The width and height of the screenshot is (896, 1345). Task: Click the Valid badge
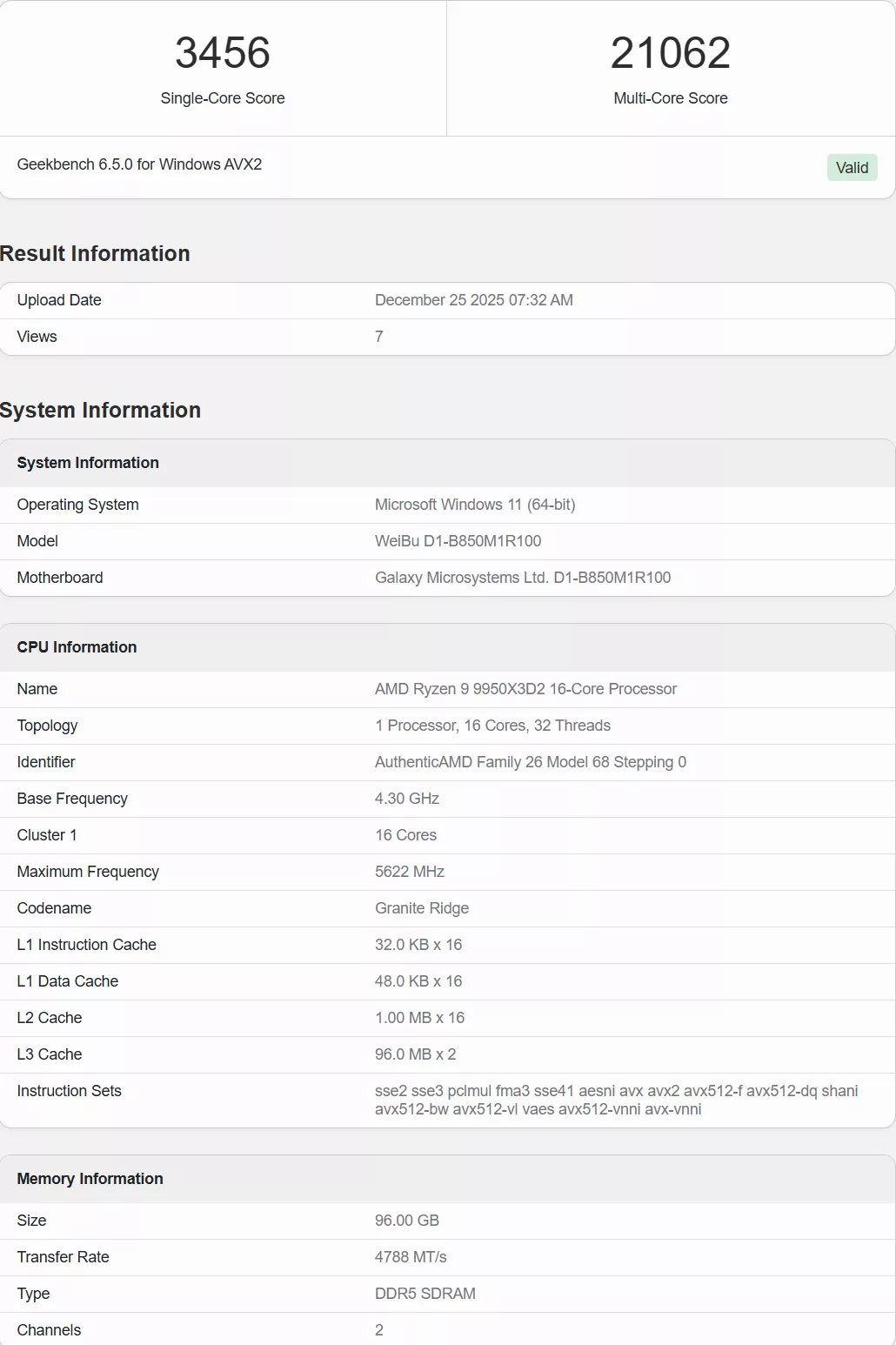point(852,167)
